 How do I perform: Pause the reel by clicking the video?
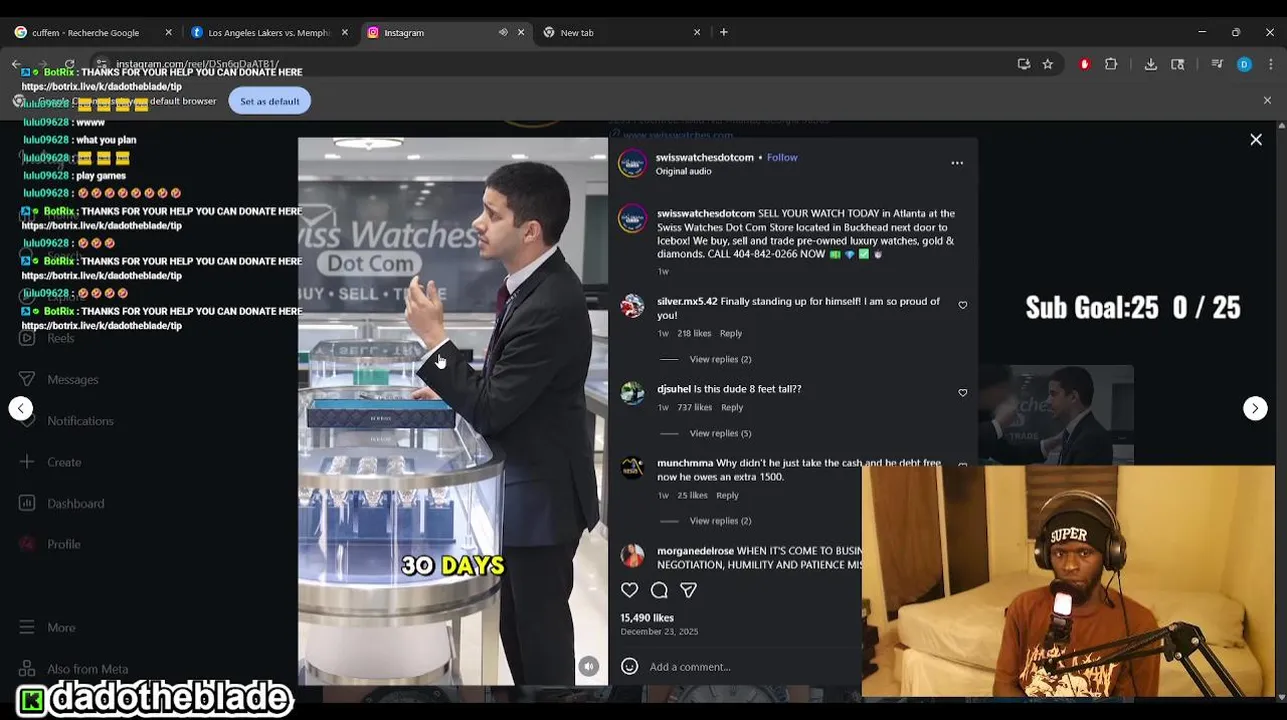452,411
